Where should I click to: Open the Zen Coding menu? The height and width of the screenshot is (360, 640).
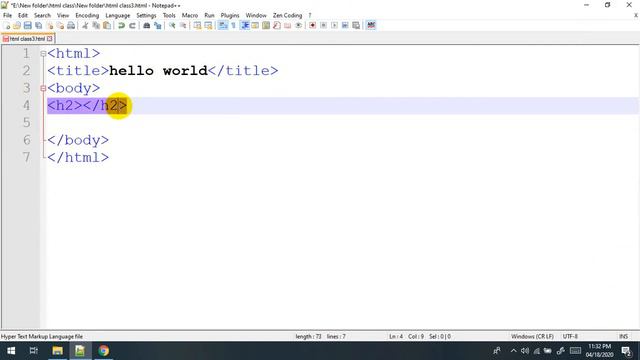point(287,15)
